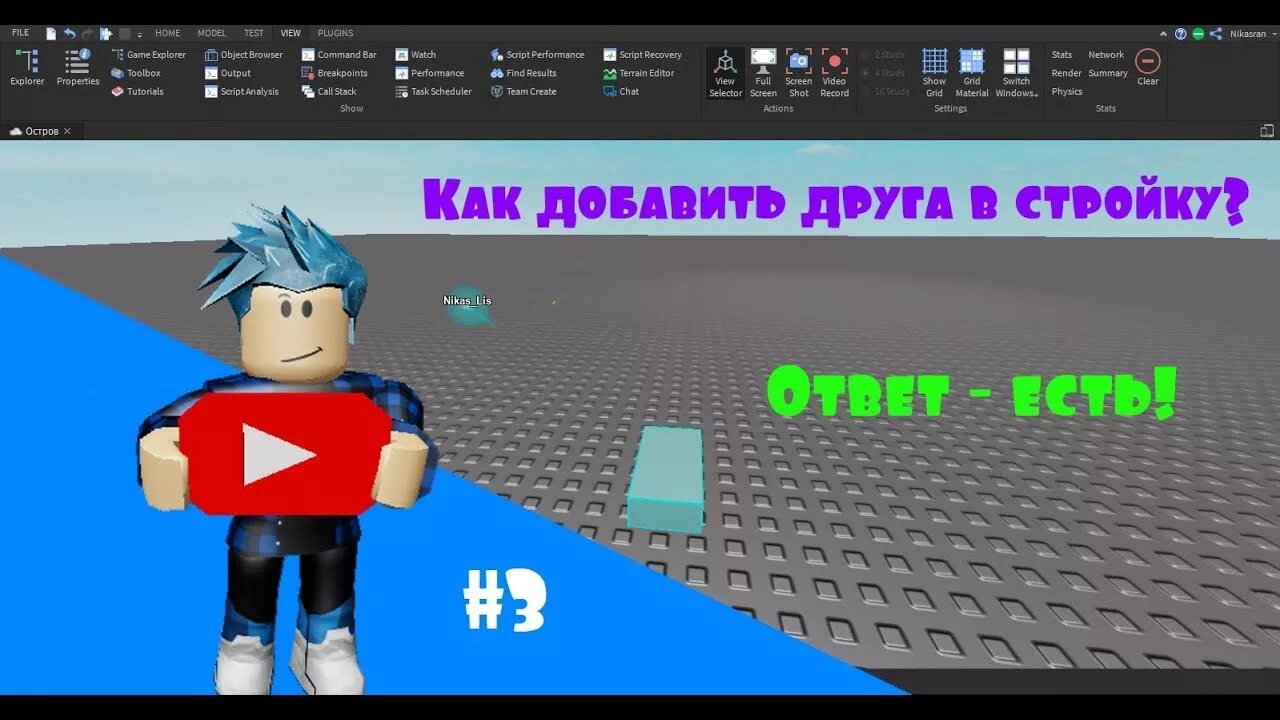Select the cyan block part in viewport
This screenshot has height=720, width=1280.
tap(666, 479)
